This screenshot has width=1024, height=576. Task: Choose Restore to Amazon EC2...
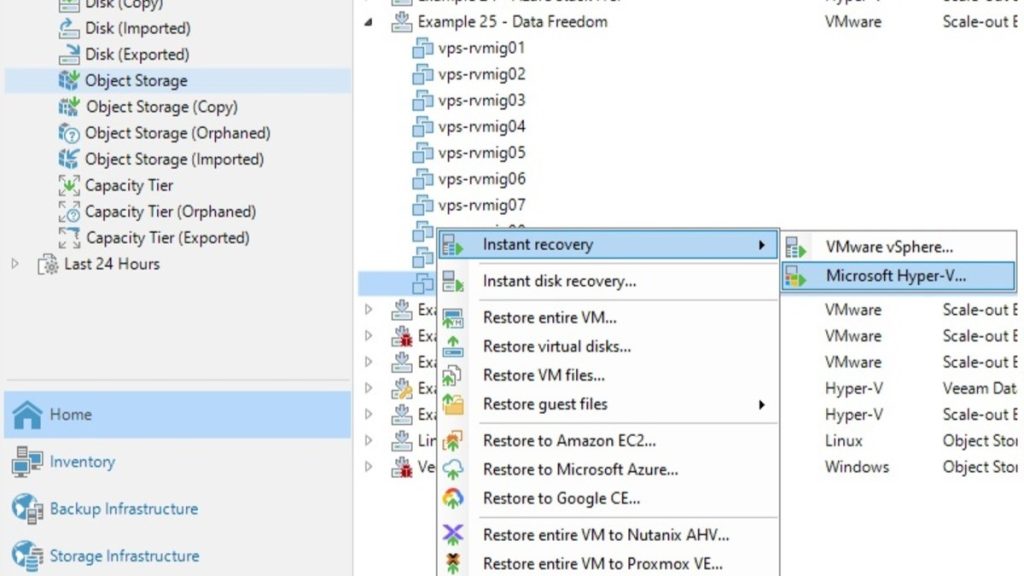(609, 441)
